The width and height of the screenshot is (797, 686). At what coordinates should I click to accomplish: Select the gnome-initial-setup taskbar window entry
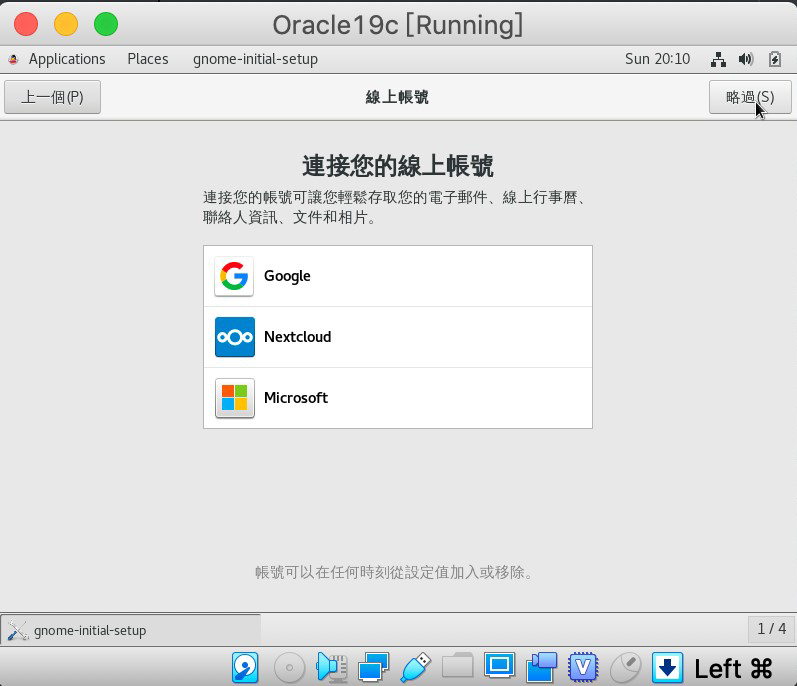(x=131, y=630)
